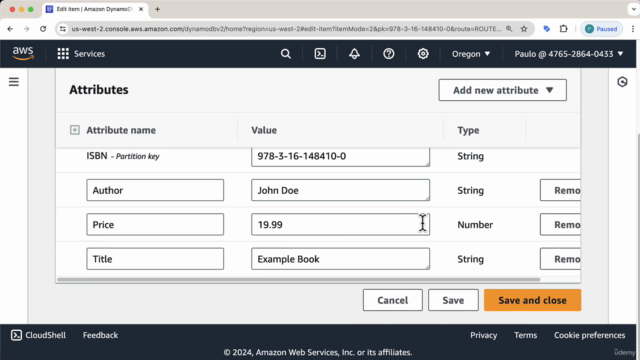Edit the Price attribute name field
The height and width of the screenshot is (360, 640).
(x=155, y=224)
